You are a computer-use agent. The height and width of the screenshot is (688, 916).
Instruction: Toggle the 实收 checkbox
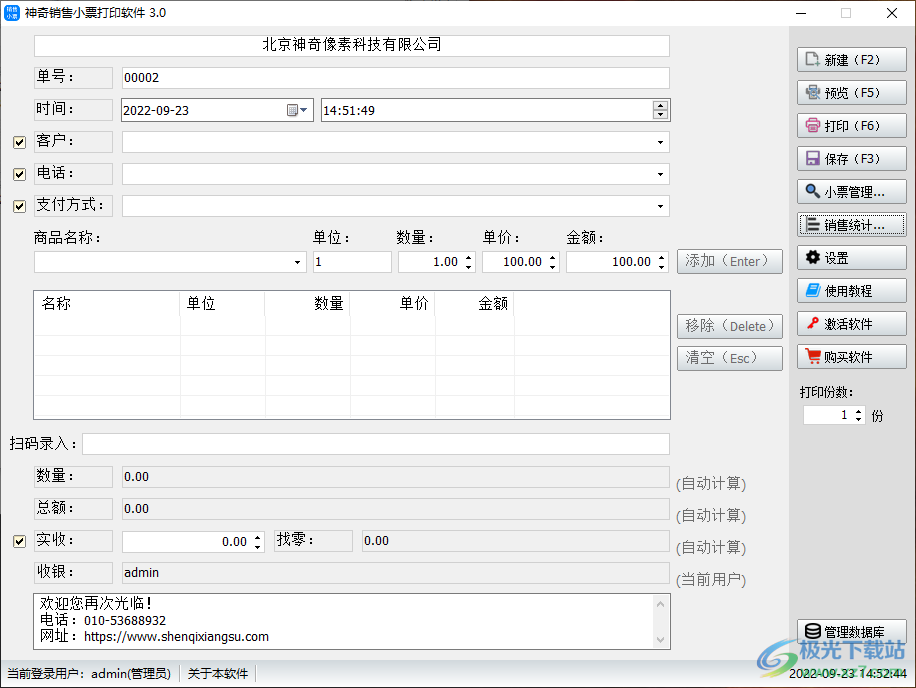(x=19, y=541)
